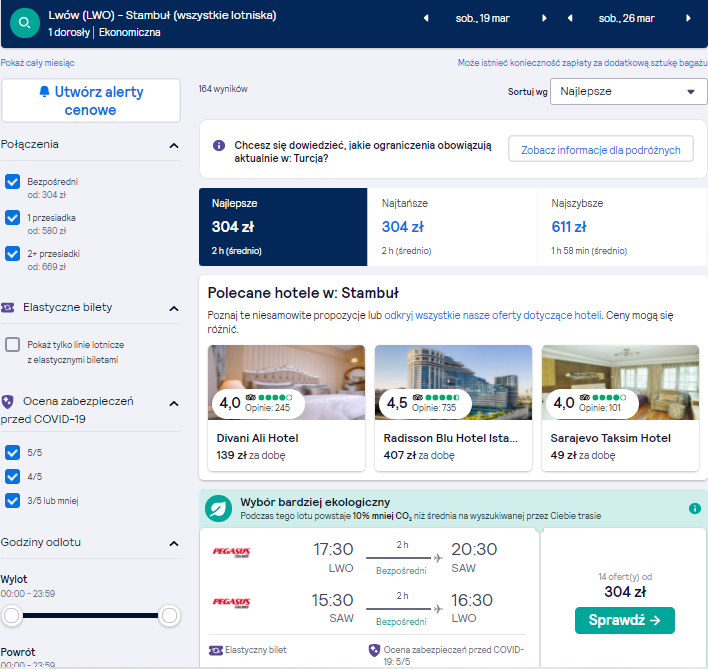Go to previous departure date arrow

[x=426, y=19]
